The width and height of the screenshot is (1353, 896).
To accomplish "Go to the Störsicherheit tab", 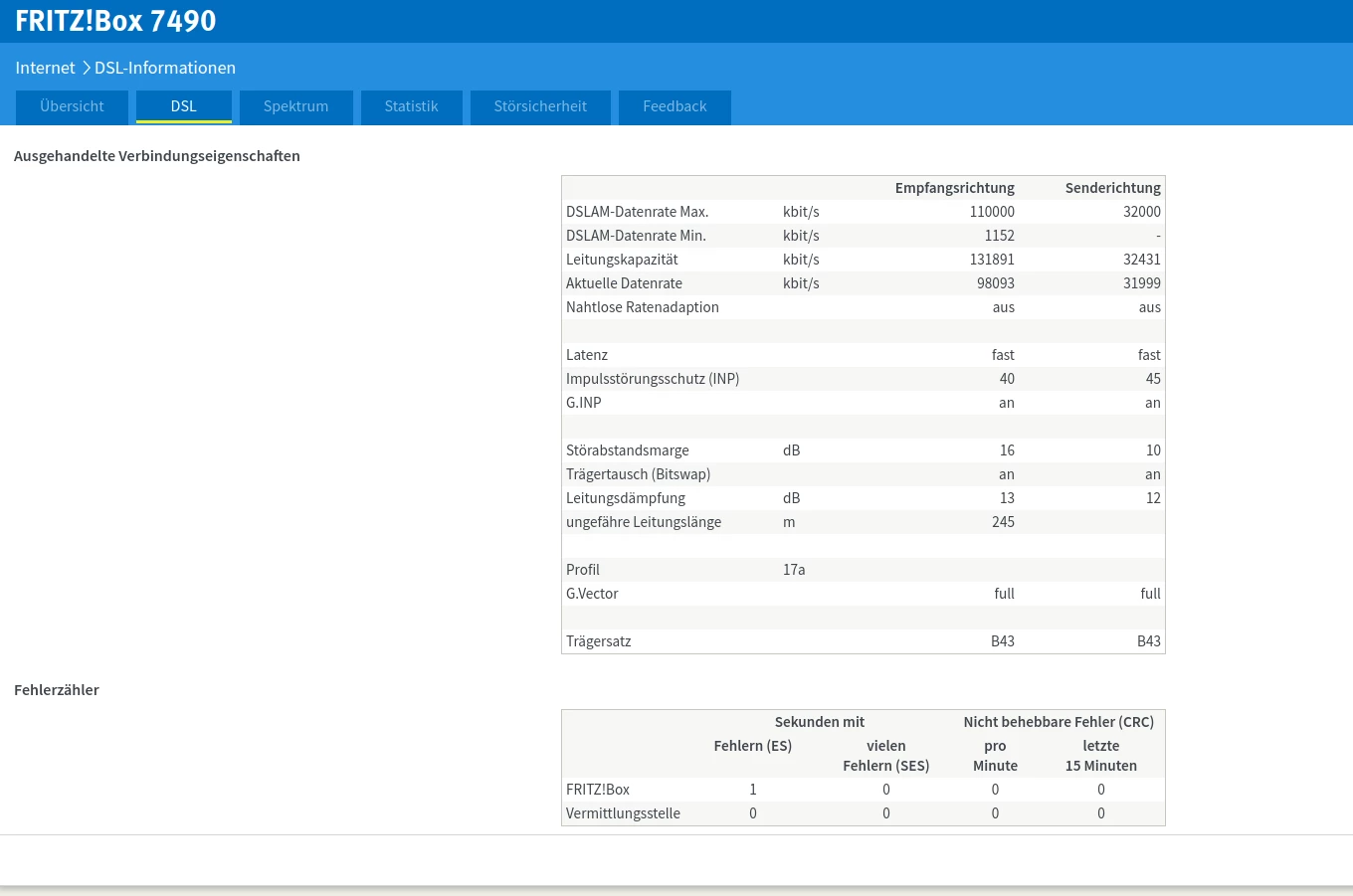I will point(540,106).
